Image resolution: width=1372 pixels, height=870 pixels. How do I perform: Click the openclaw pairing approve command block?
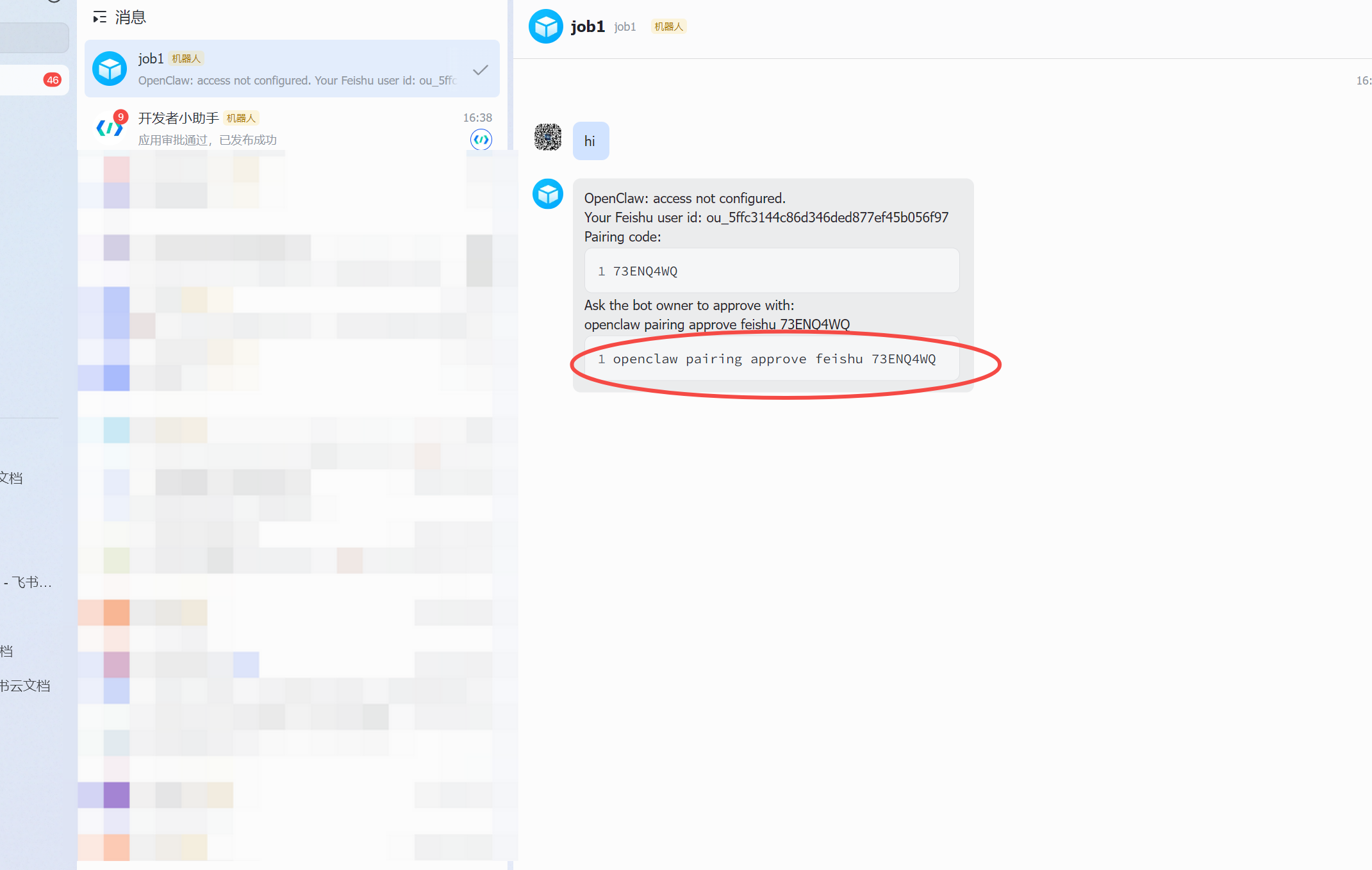coord(771,359)
